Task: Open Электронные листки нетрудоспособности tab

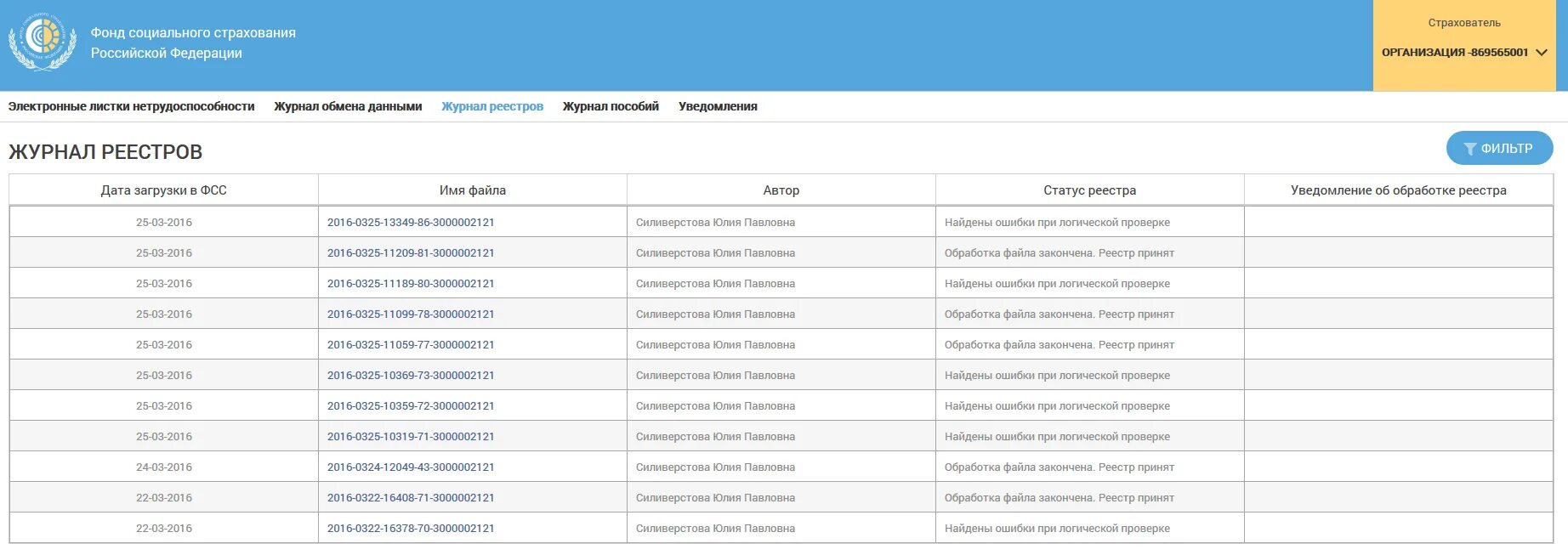Action: click(132, 106)
